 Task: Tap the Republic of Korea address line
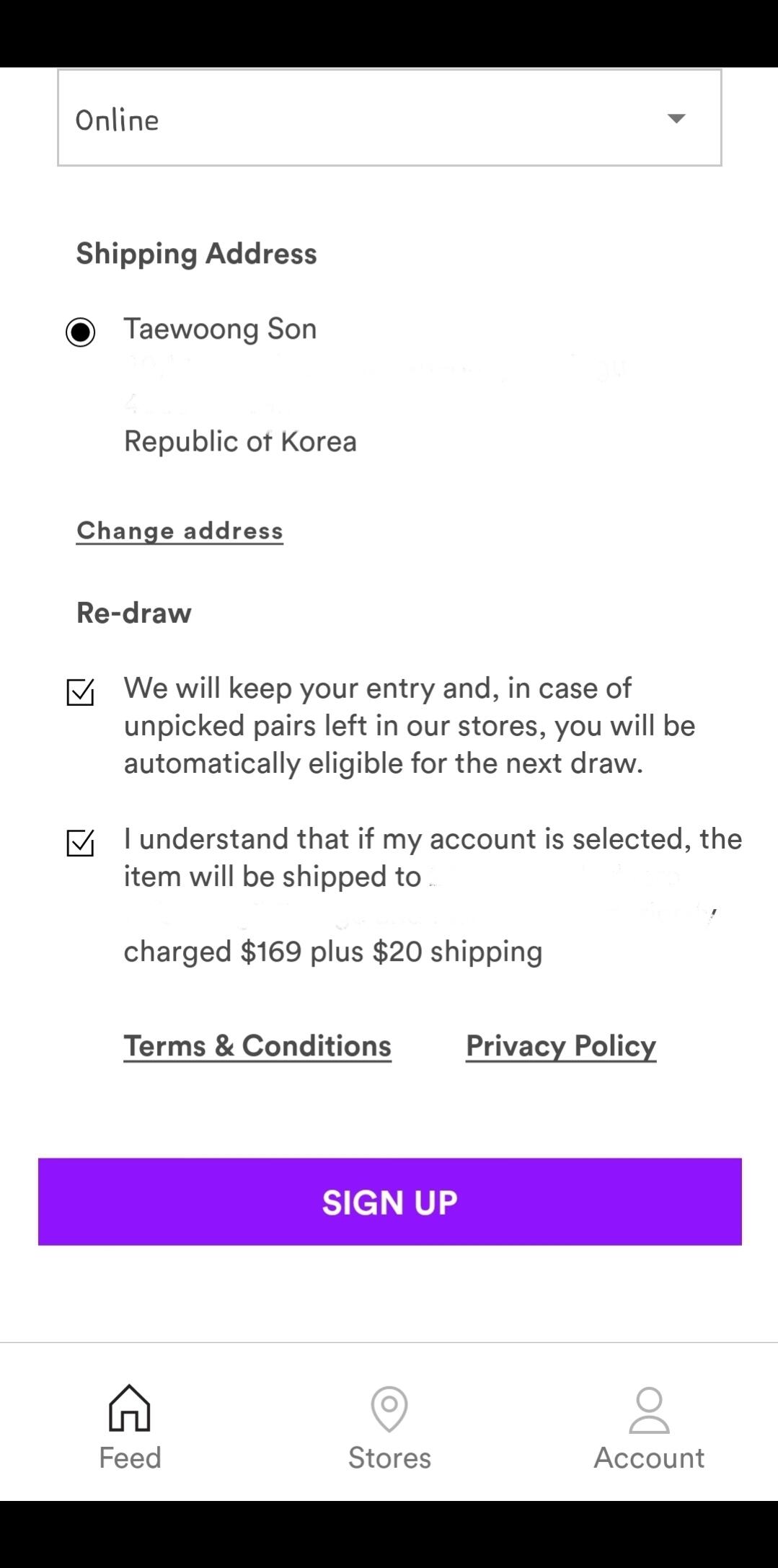click(x=240, y=441)
